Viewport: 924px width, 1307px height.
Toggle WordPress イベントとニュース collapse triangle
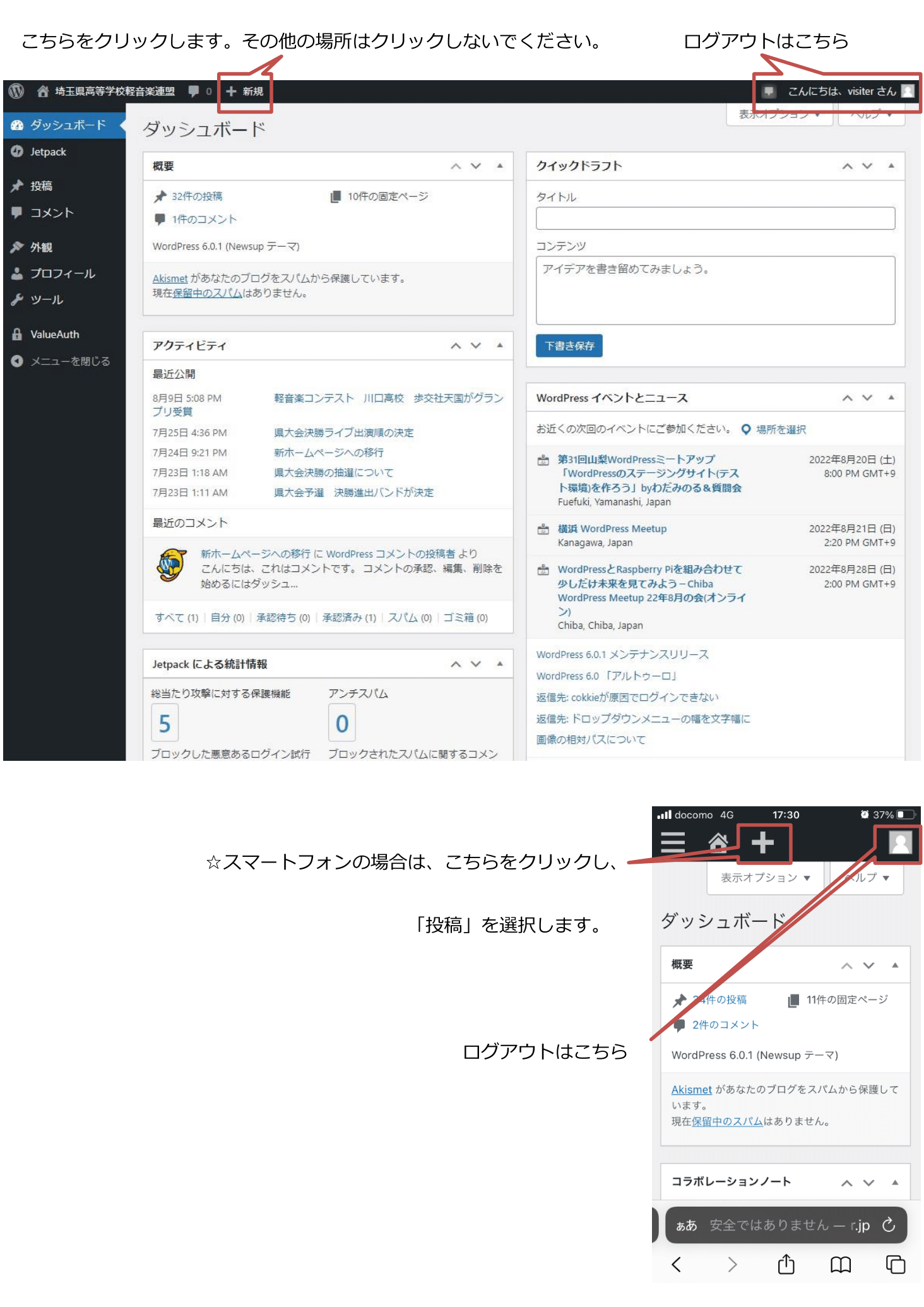click(891, 398)
